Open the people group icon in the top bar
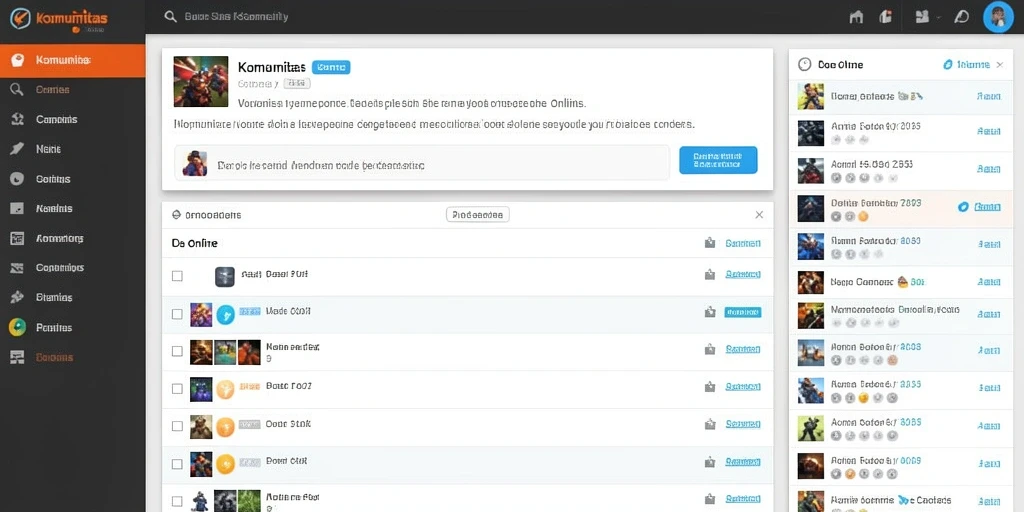The image size is (1024, 512). [922, 17]
